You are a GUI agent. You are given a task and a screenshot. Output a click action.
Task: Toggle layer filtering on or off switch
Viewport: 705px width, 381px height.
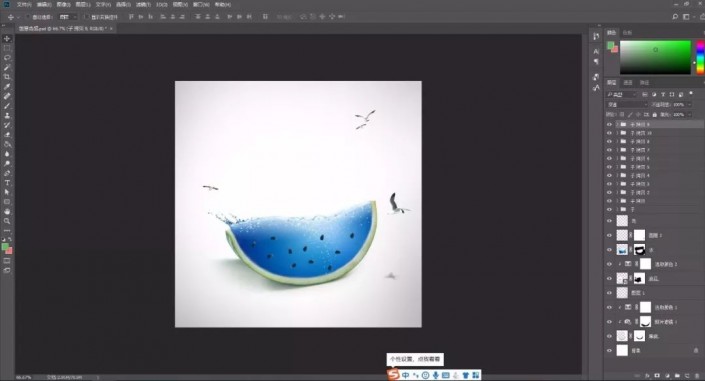(x=691, y=94)
